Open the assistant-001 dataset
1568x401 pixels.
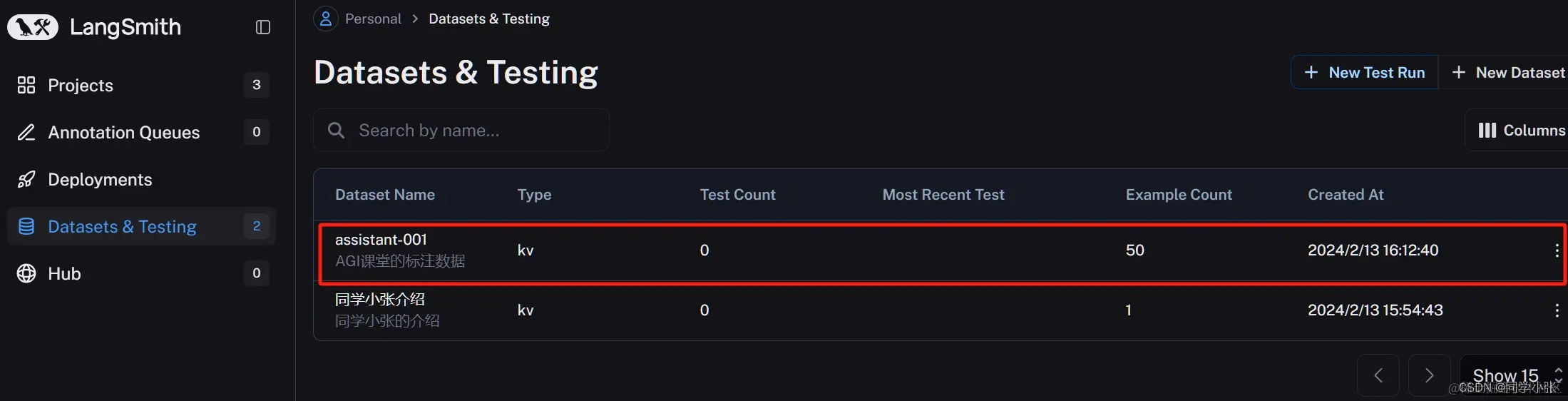point(381,240)
